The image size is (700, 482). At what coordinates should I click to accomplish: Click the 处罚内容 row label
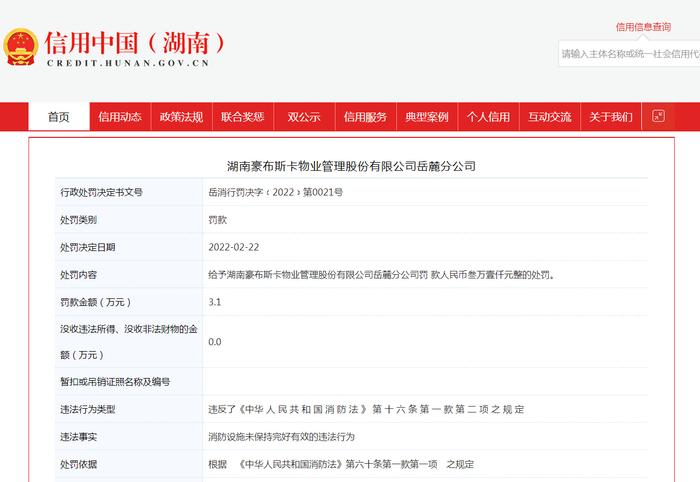79,275
